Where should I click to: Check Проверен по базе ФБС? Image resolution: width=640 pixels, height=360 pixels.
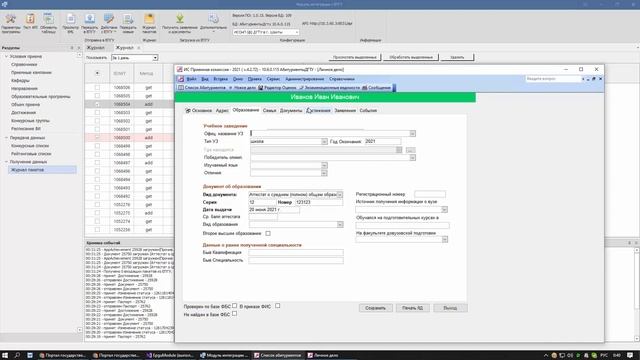234,305
